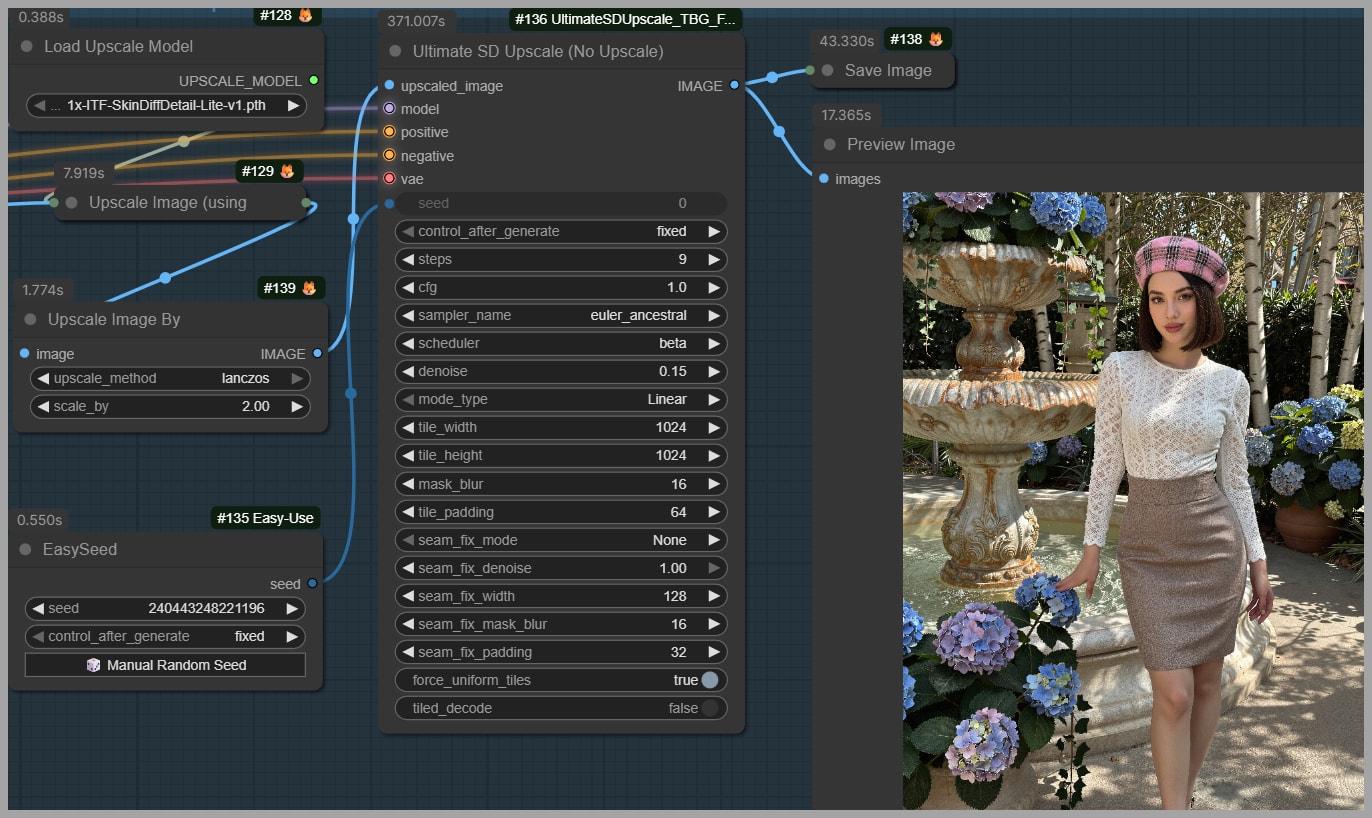
Task: Collapse the Save Image node using its dot
Action: pyautogui.click(x=827, y=70)
